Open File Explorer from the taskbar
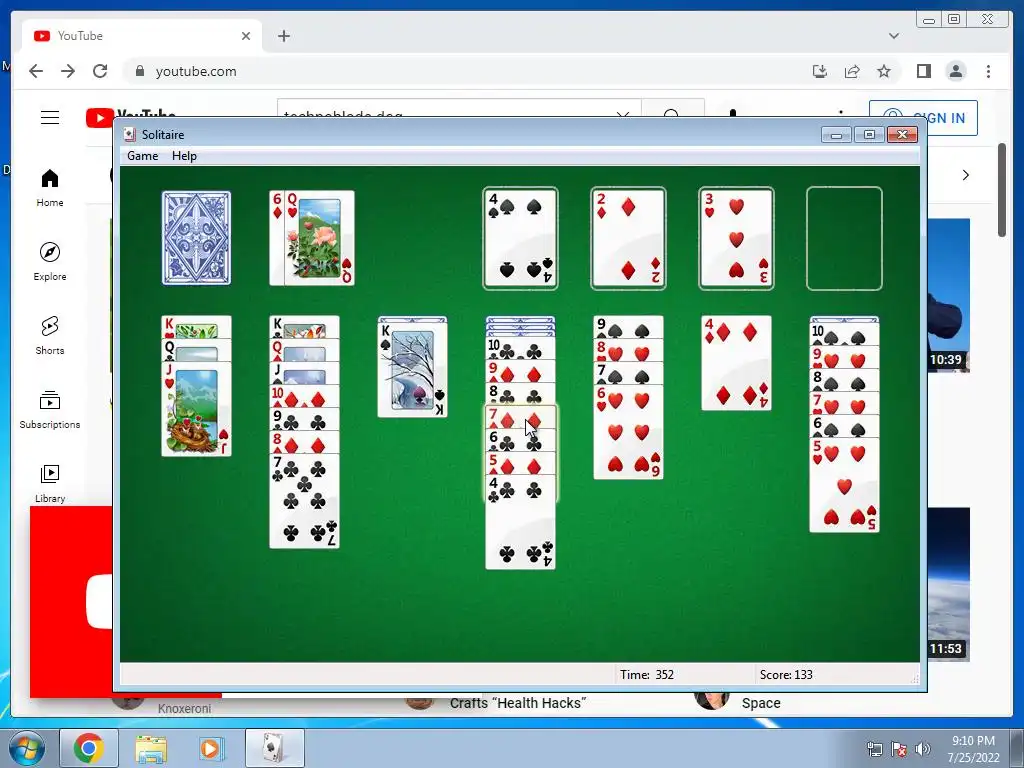Image resolution: width=1024 pixels, height=768 pixels. [x=151, y=748]
